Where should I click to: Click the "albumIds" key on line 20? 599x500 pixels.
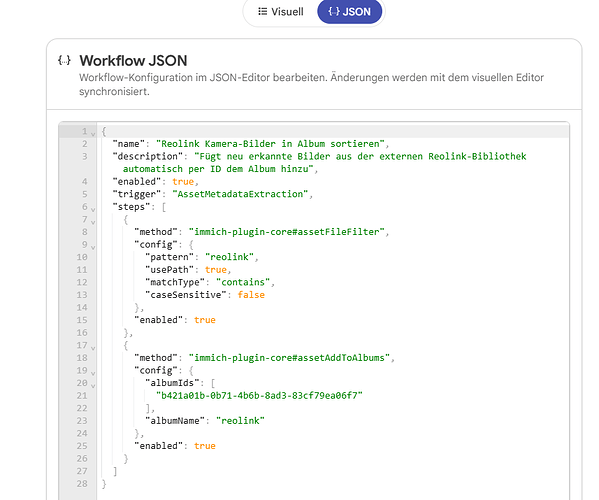coord(172,383)
